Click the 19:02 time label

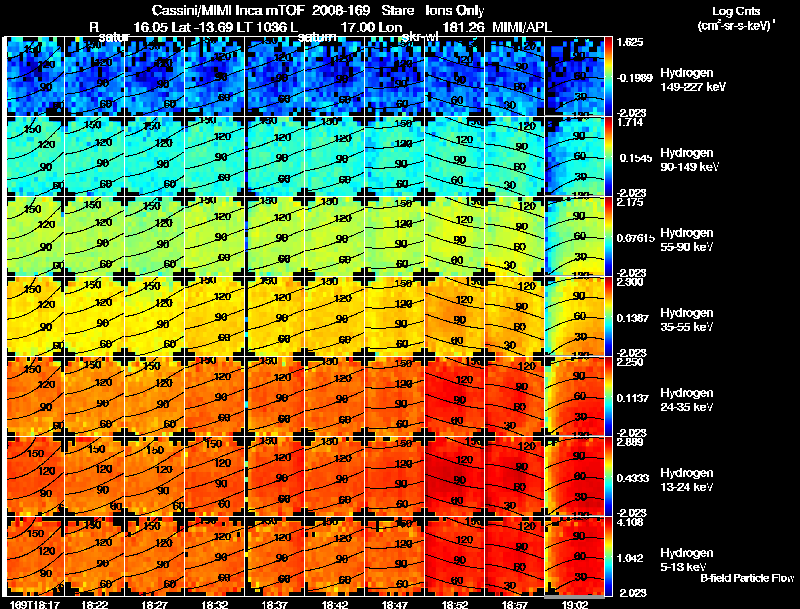(575, 604)
